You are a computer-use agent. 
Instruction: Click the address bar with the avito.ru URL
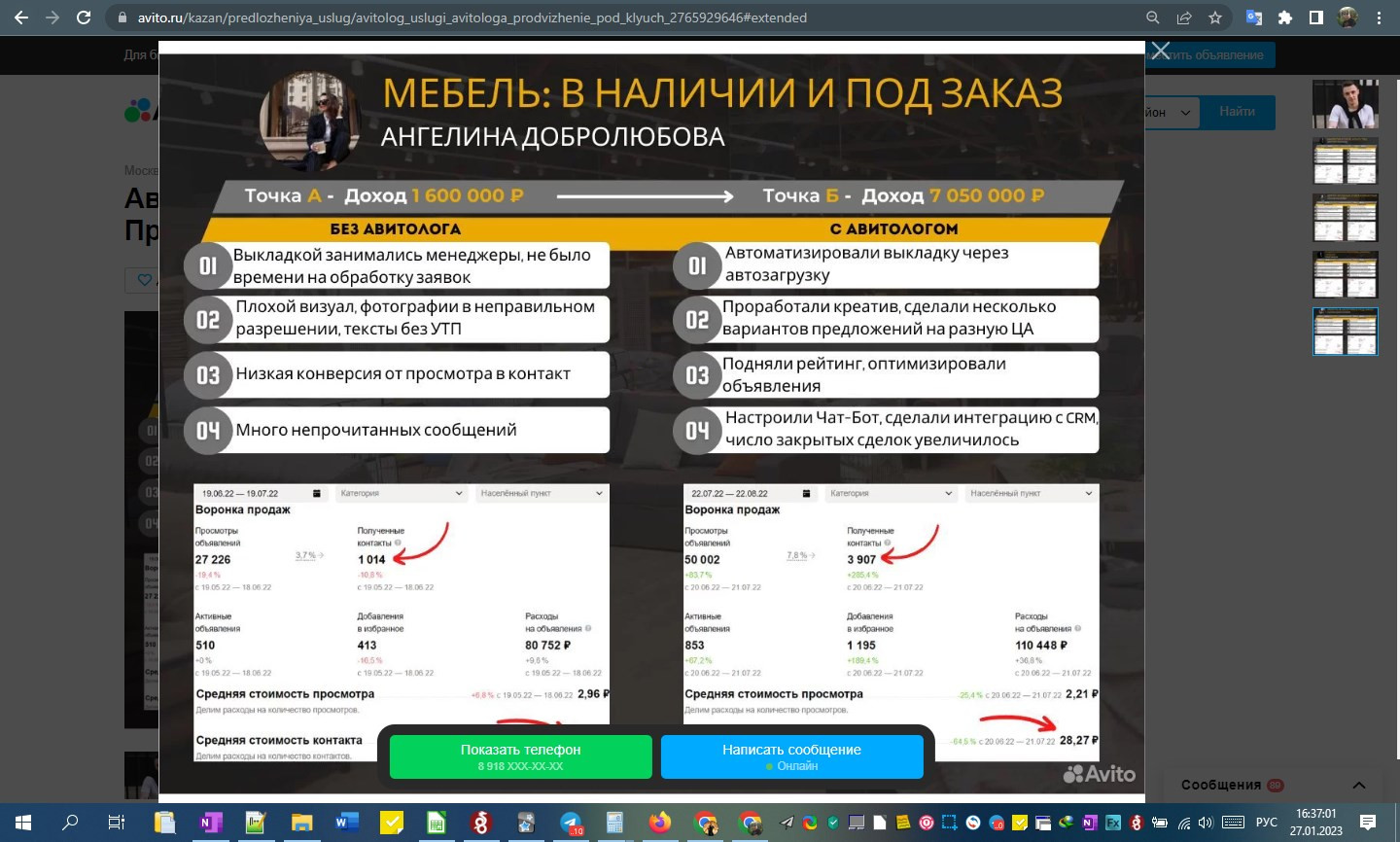click(x=622, y=18)
